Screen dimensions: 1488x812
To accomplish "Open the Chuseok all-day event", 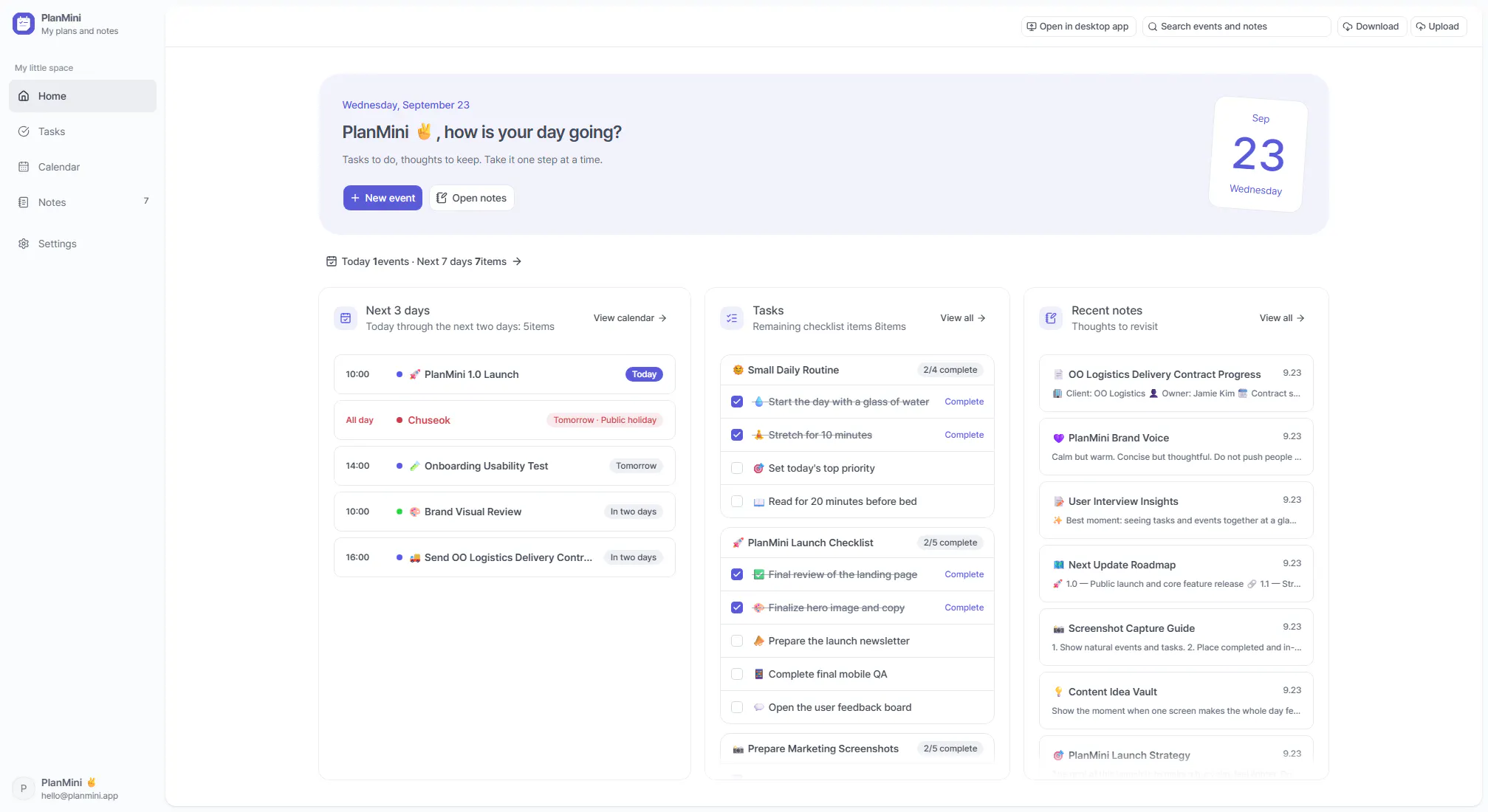I will [504, 420].
